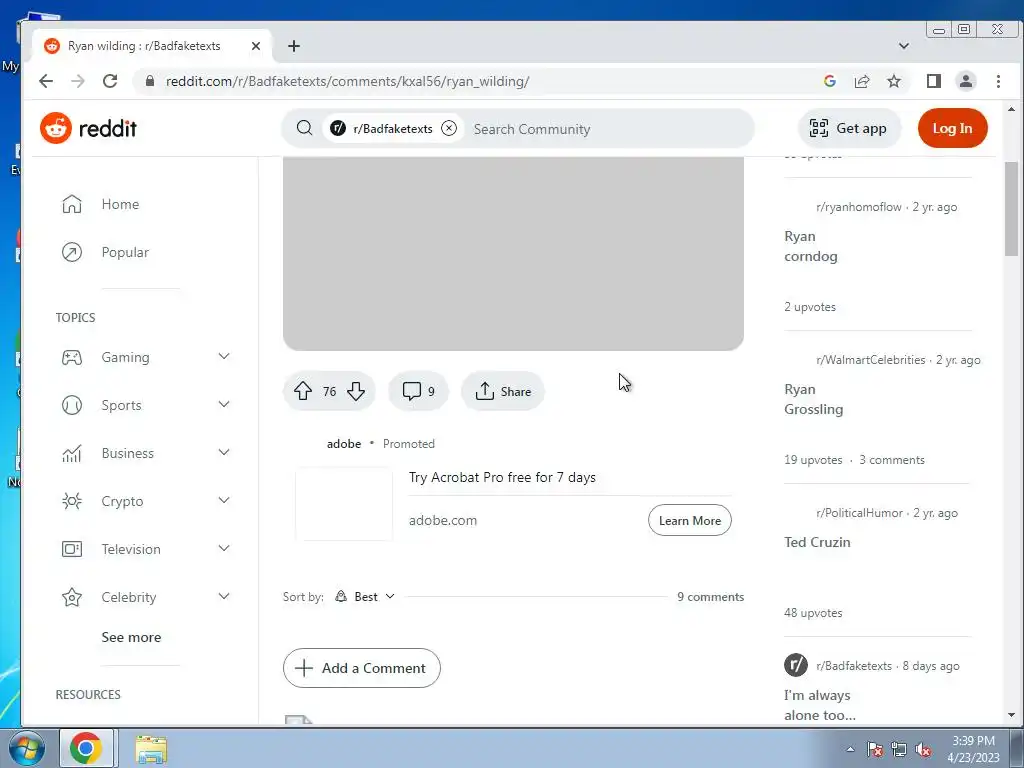Click the Business chart icon
Viewport: 1024px width, 768px height.
tap(72, 453)
